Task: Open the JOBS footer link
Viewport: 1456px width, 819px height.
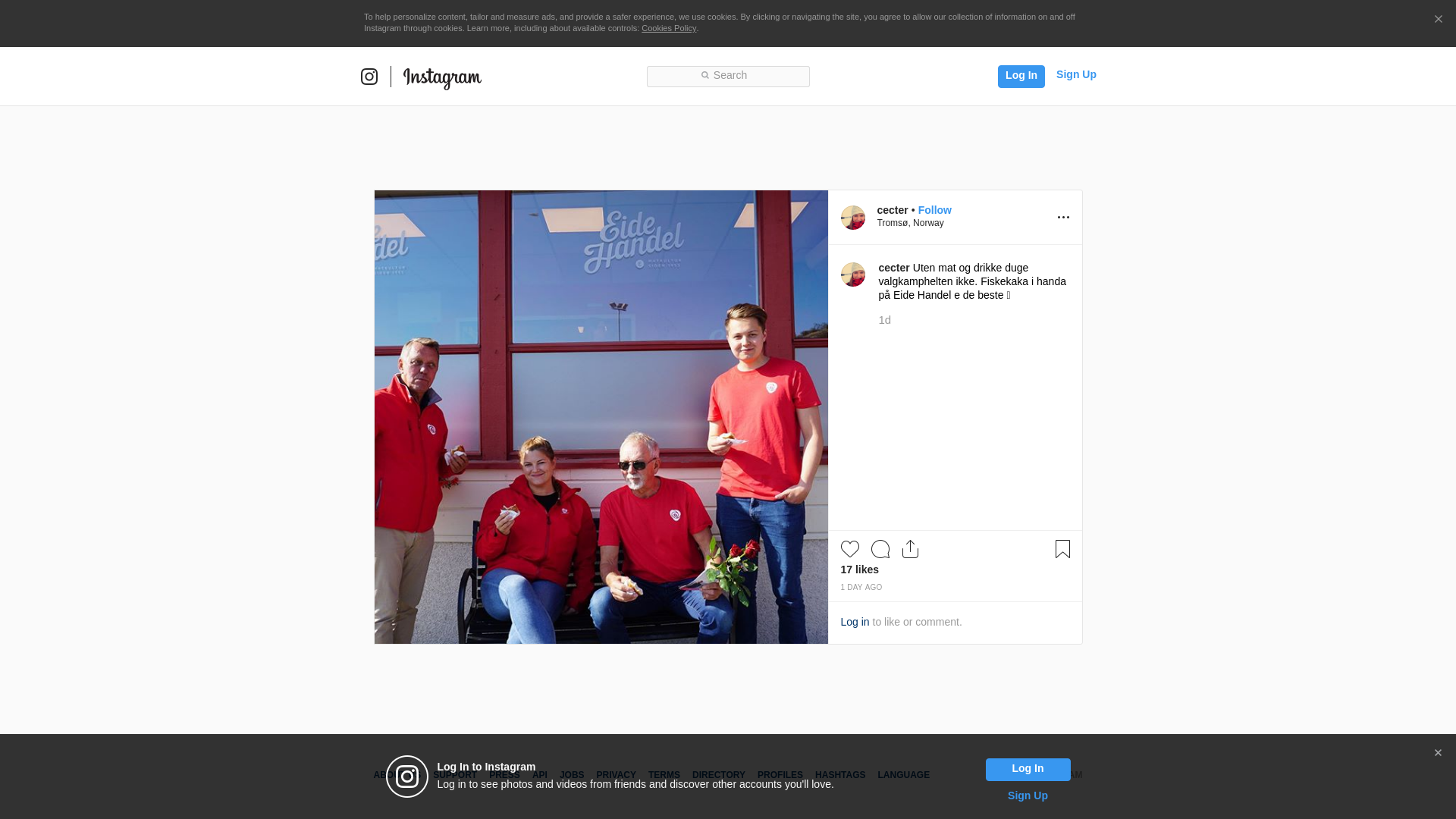Action: click(x=572, y=775)
